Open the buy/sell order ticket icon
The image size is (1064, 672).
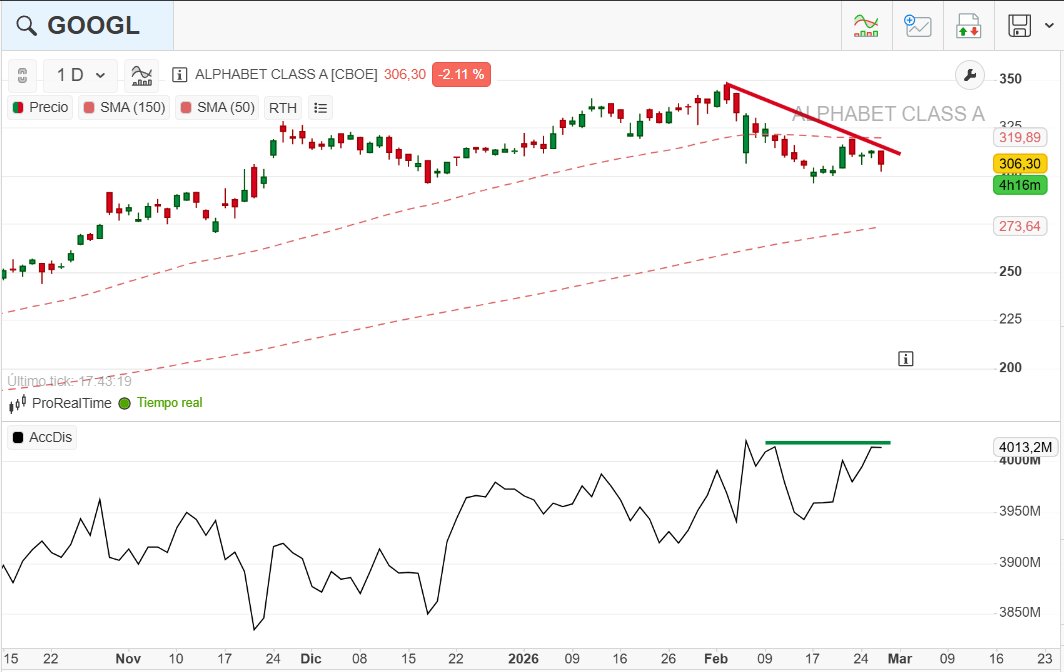(968, 26)
